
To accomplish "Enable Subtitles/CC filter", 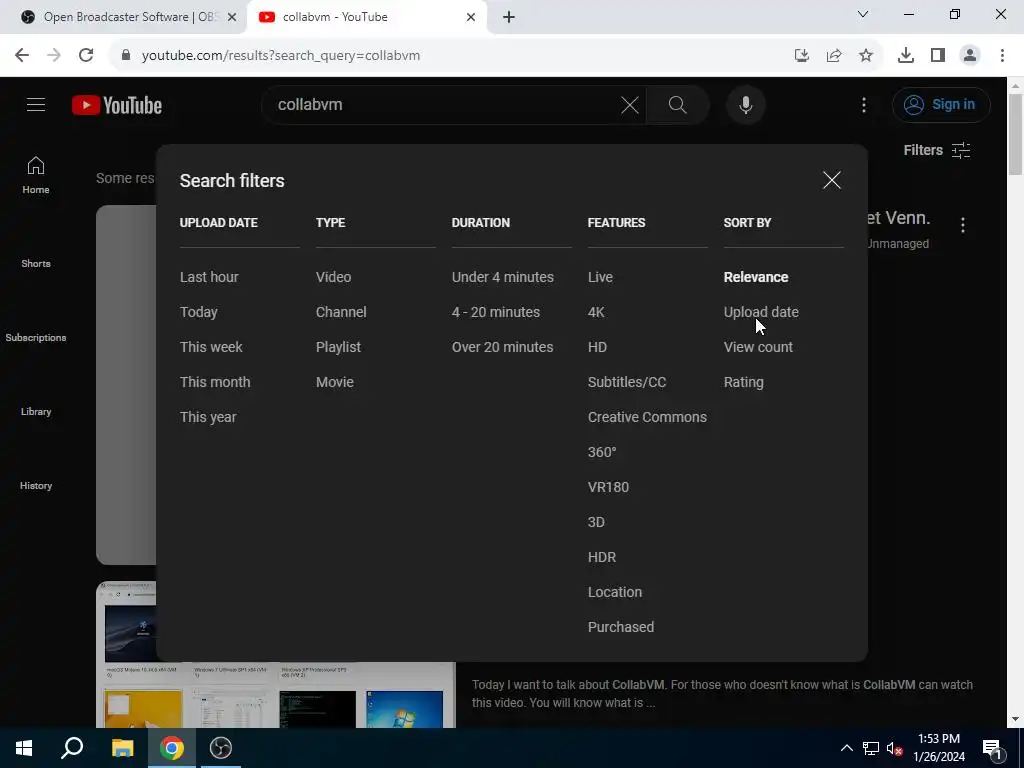I will tap(627, 382).
